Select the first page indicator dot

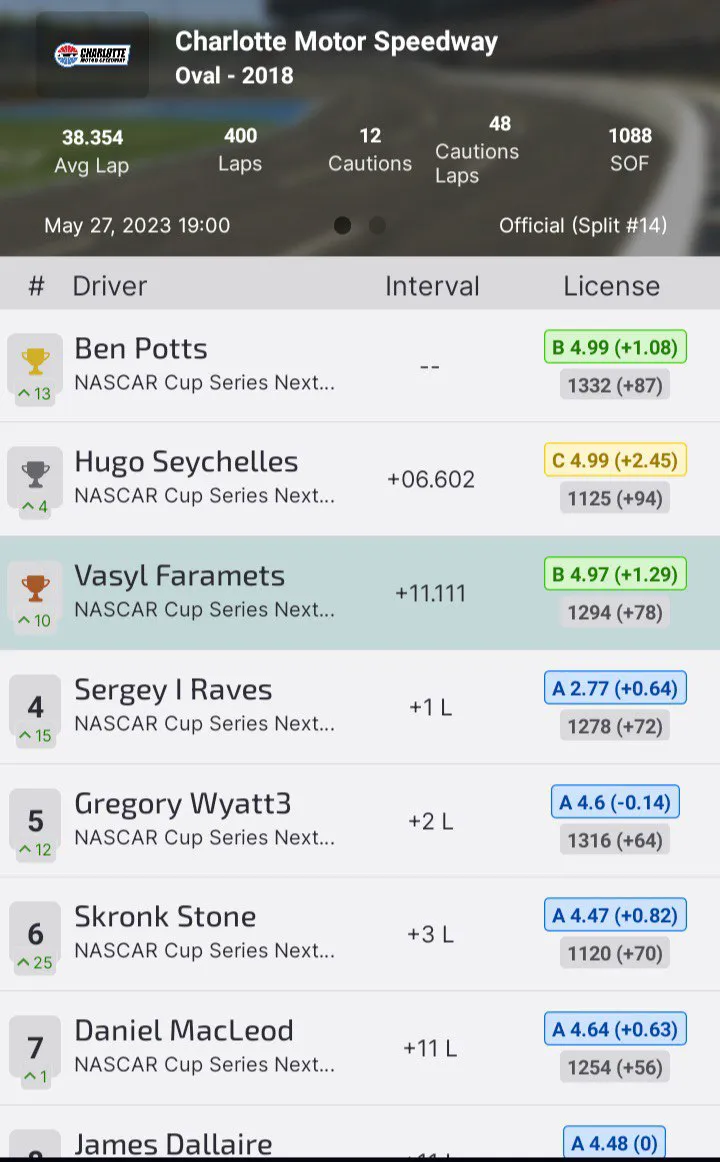click(x=342, y=226)
